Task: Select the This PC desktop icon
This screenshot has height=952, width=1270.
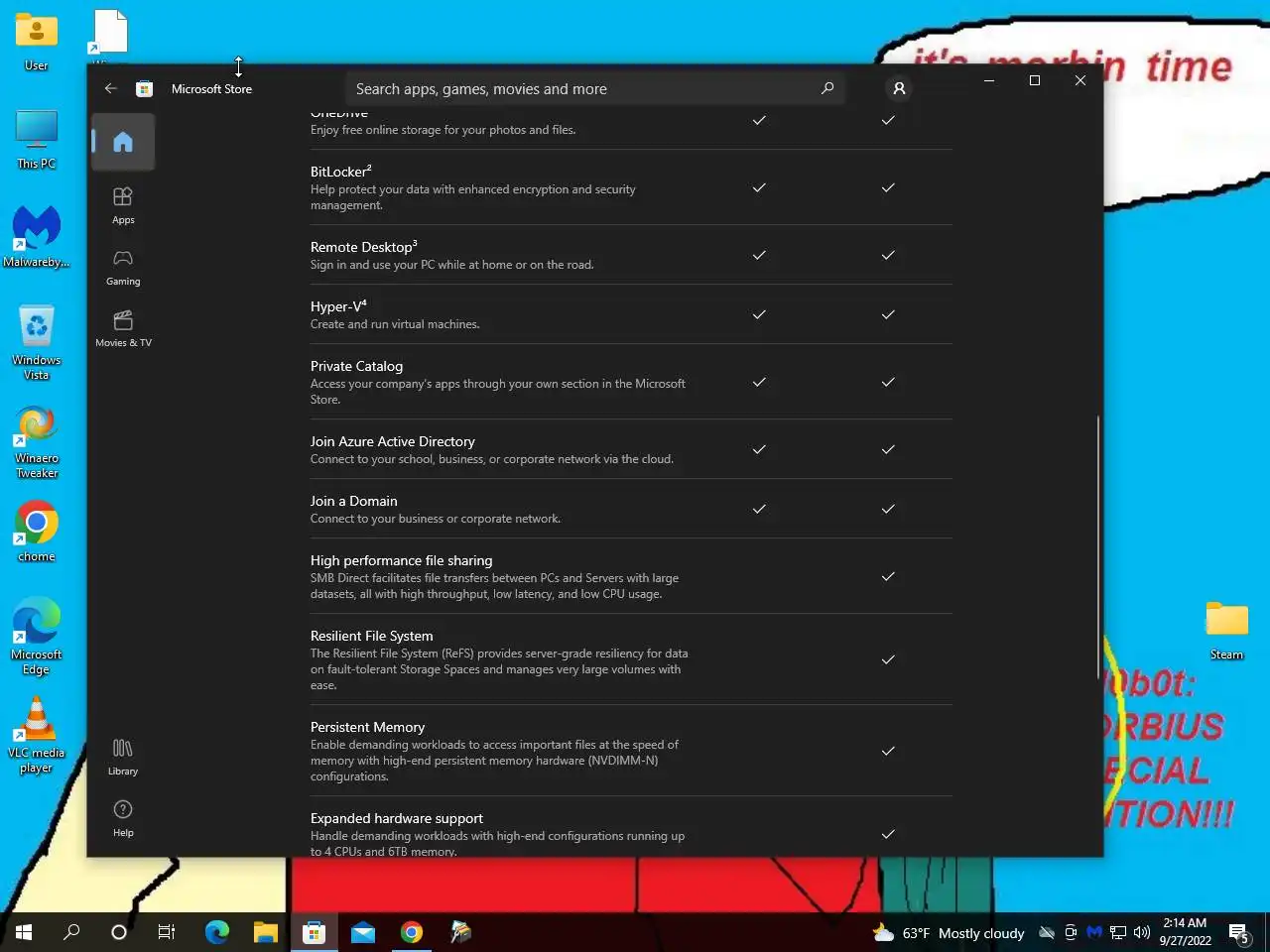Action: click(x=37, y=139)
